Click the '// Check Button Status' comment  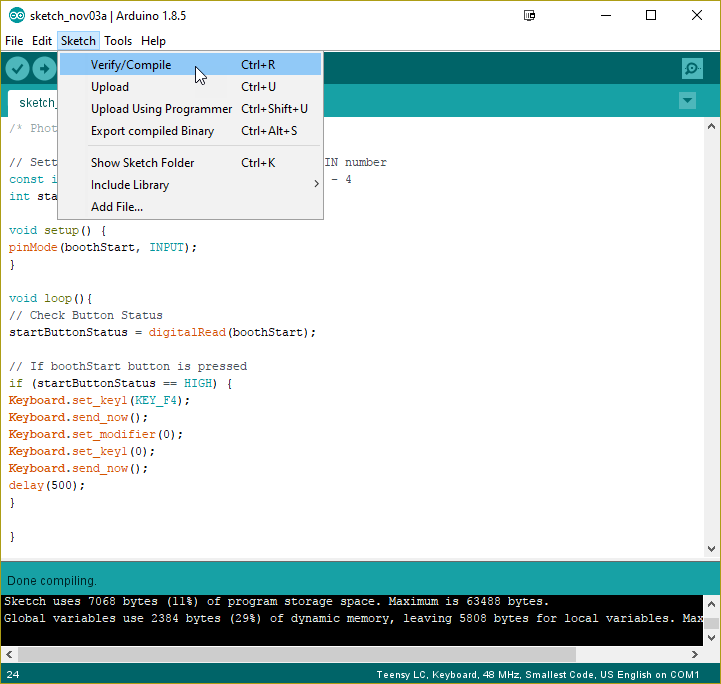click(x=86, y=315)
